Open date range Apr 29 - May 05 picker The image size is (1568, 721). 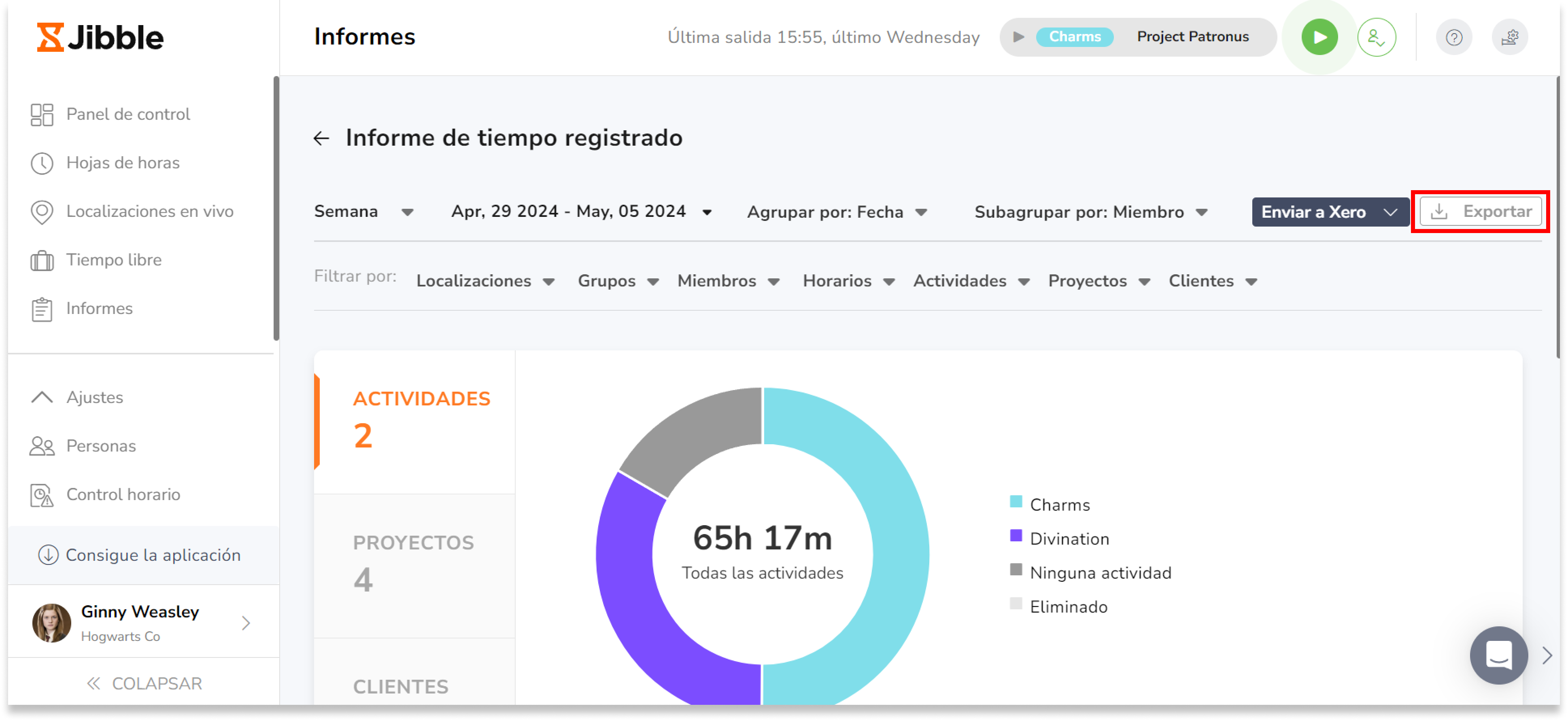(581, 212)
